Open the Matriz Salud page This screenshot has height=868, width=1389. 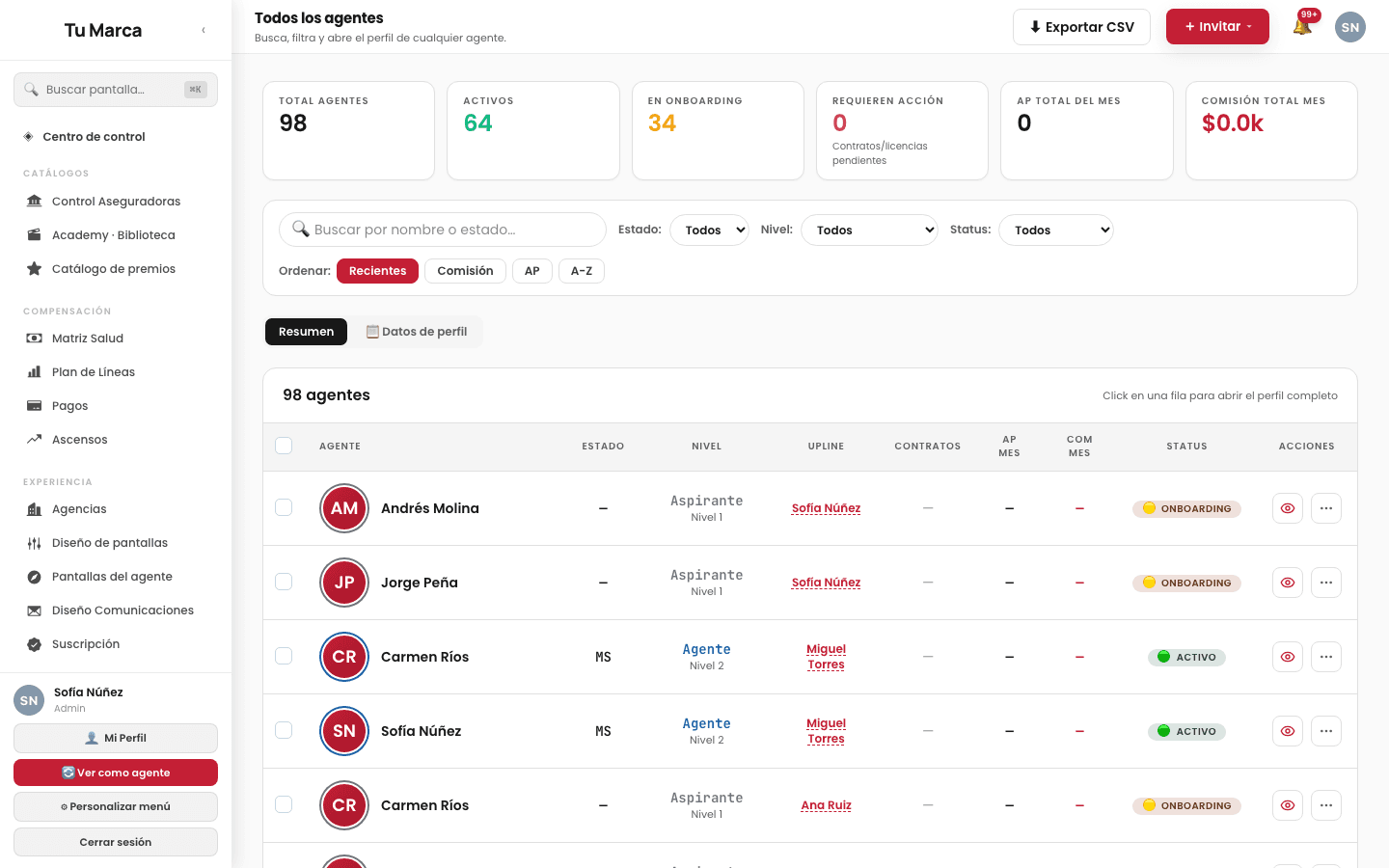[116, 339]
